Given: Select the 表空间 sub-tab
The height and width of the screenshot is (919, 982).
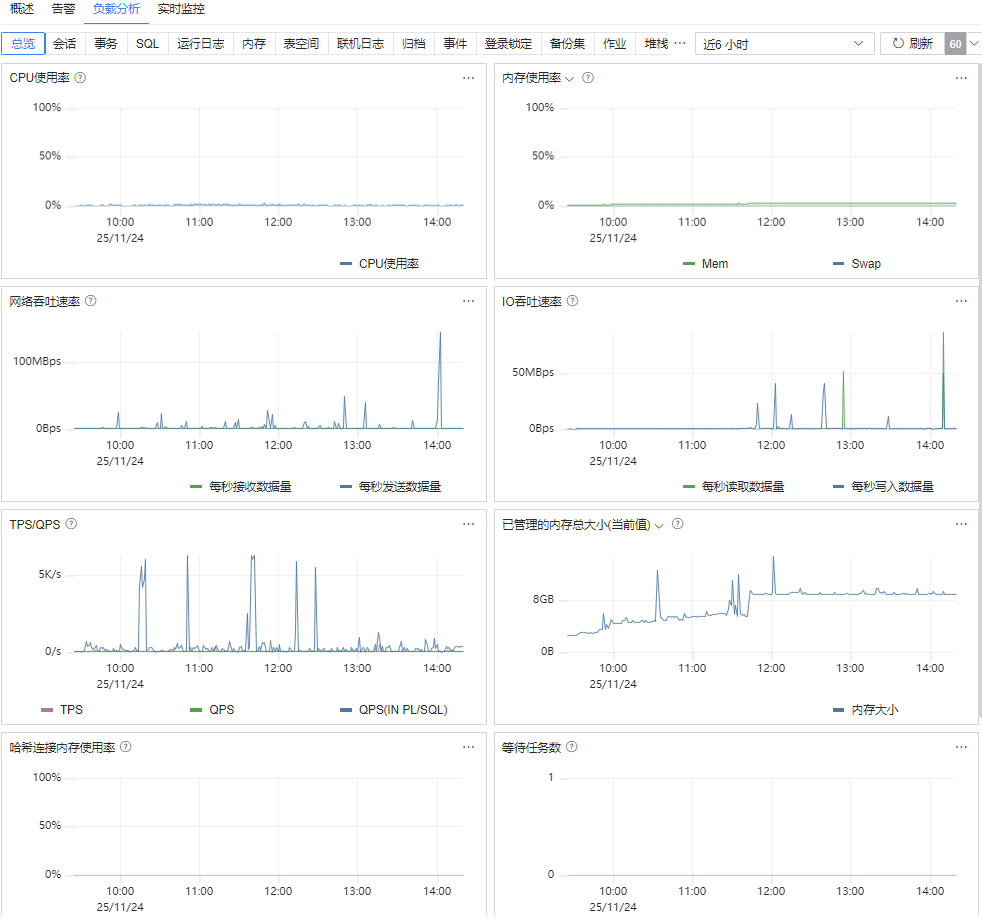Looking at the screenshot, I should point(301,44).
